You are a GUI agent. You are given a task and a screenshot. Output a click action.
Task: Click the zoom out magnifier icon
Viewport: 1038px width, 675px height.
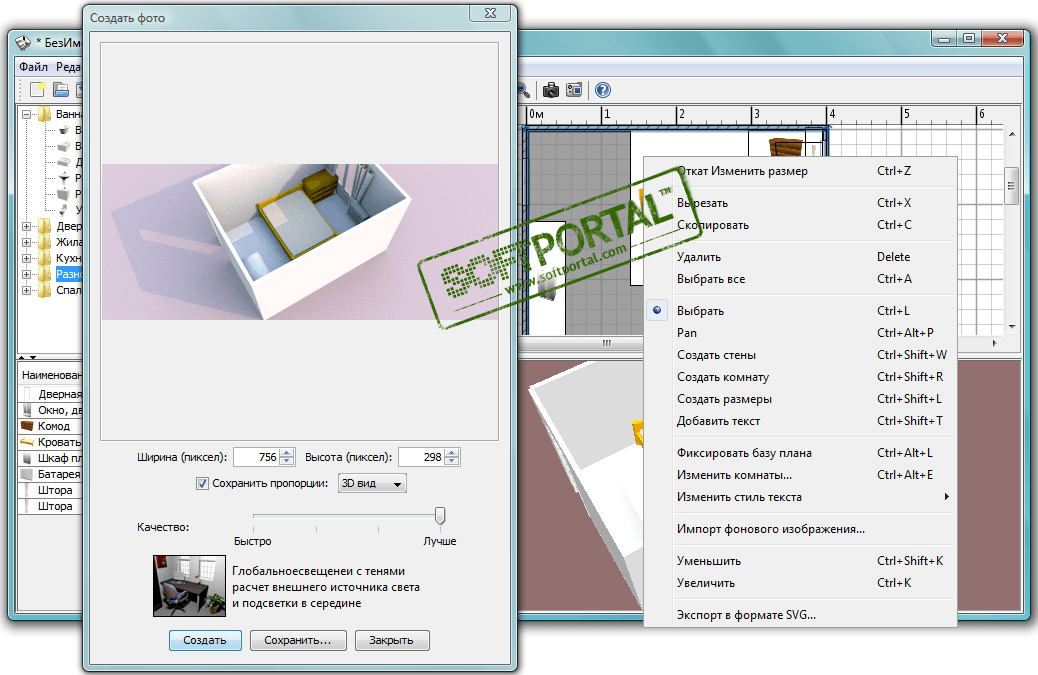click(523, 90)
